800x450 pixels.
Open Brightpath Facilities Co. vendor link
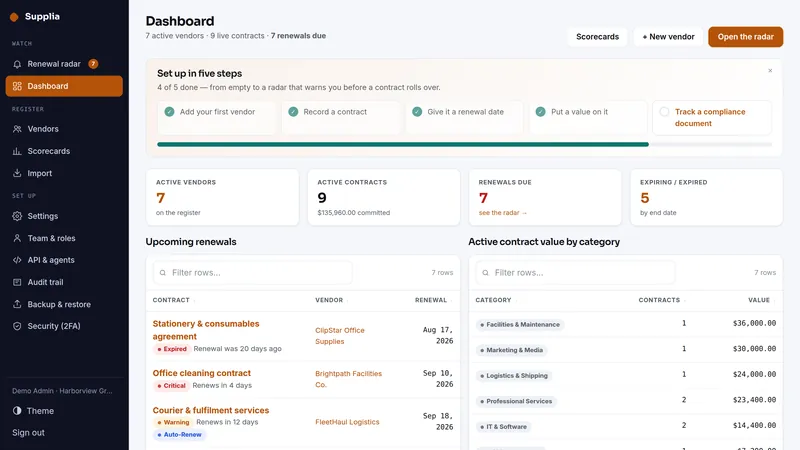point(348,379)
